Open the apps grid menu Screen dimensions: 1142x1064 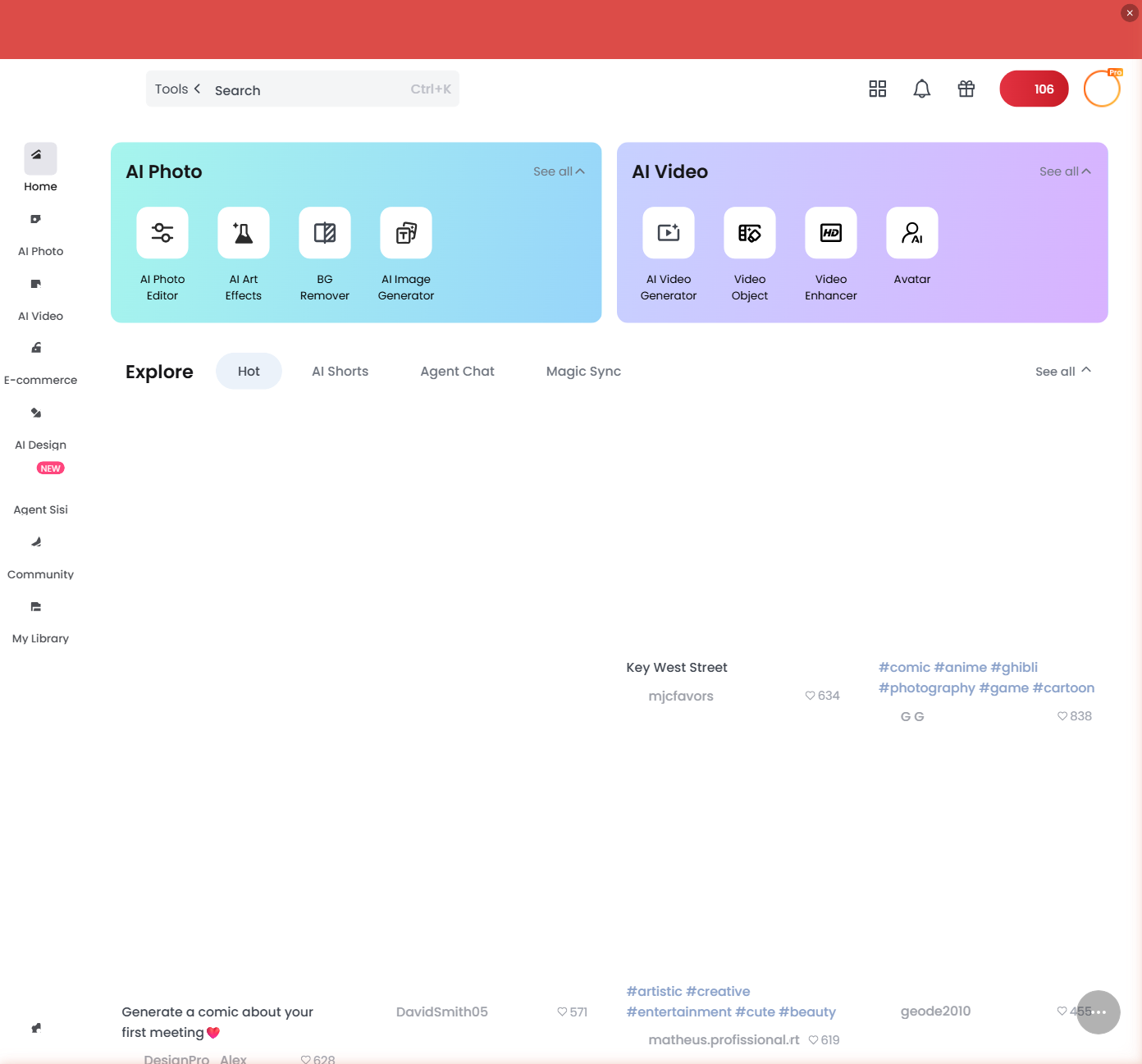(877, 88)
